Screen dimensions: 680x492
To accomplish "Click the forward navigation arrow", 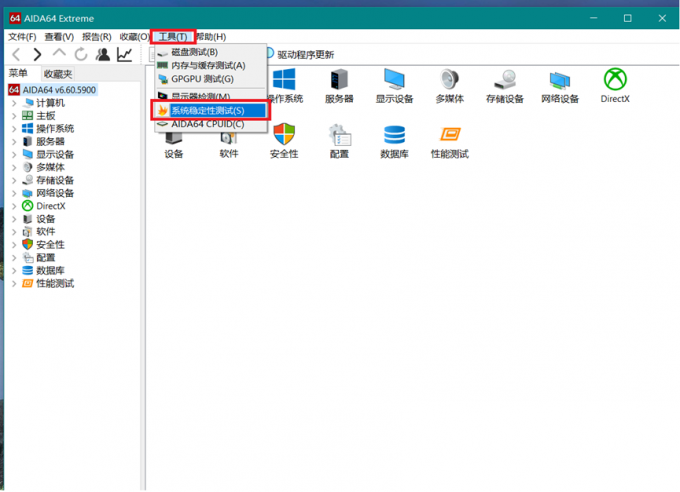I will tap(37, 55).
